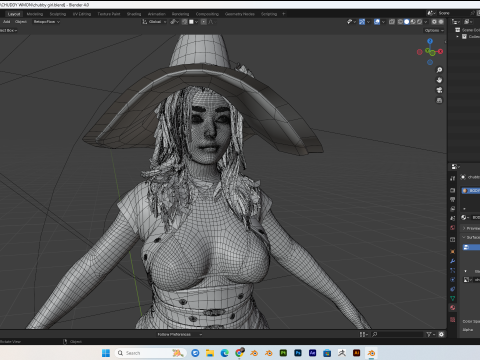480x360 pixels.
Task: Open the Animation workspace tab
Action: (x=156, y=14)
